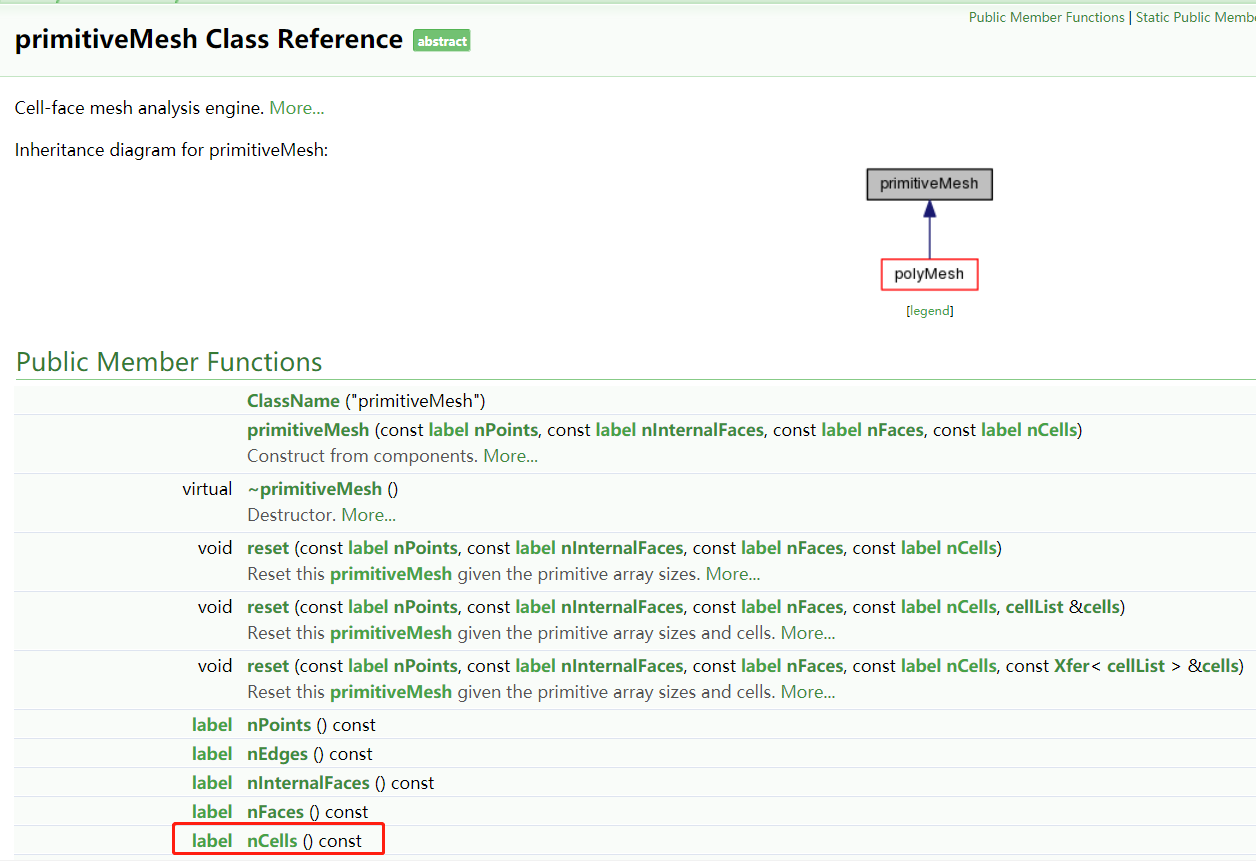1256x861 pixels.
Task: Open More link after Cell-face mesh analysis engine
Action: (x=296, y=108)
